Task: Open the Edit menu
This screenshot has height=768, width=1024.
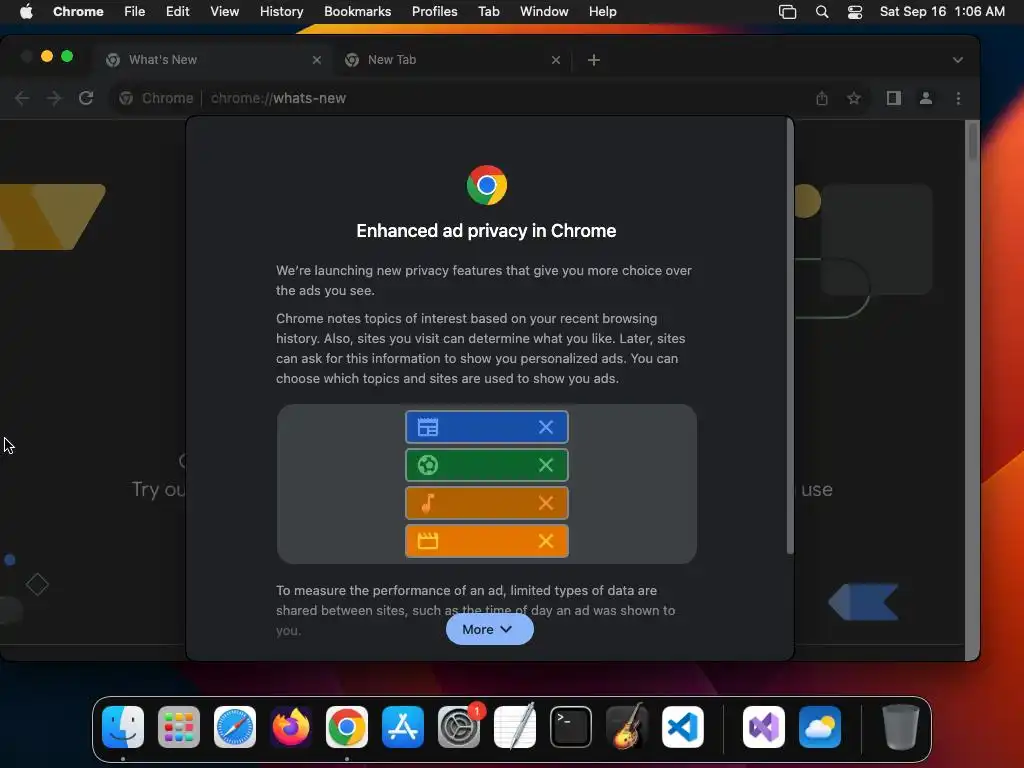Action: 177,12
